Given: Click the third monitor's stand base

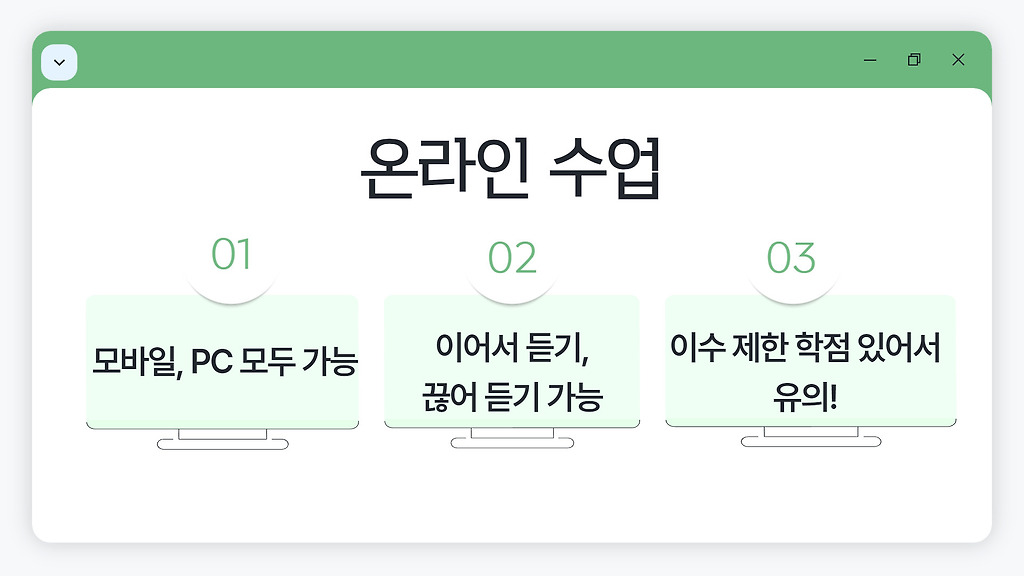Looking at the screenshot, I should [811, 441].
